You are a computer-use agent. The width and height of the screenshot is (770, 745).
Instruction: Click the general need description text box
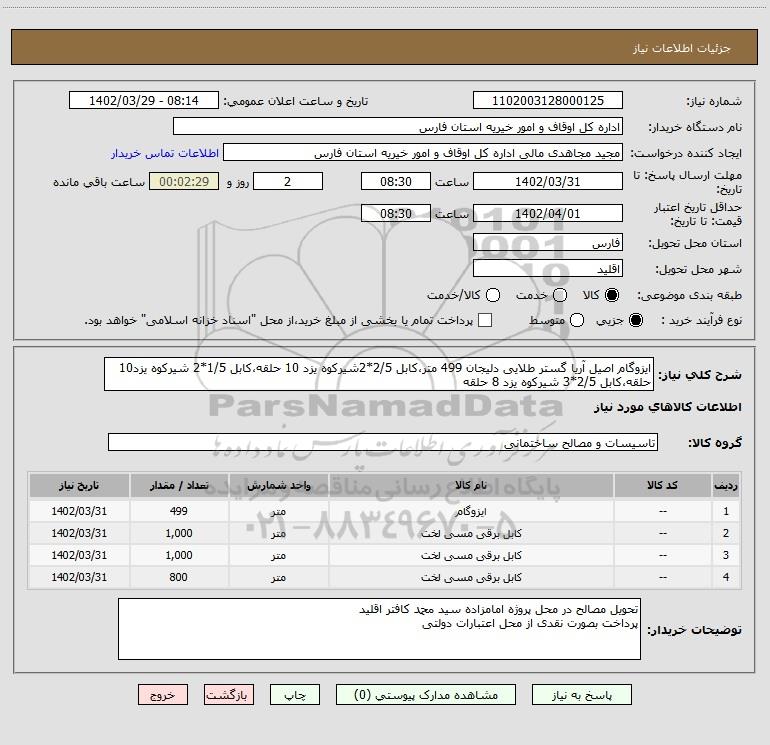coord(379,374)
